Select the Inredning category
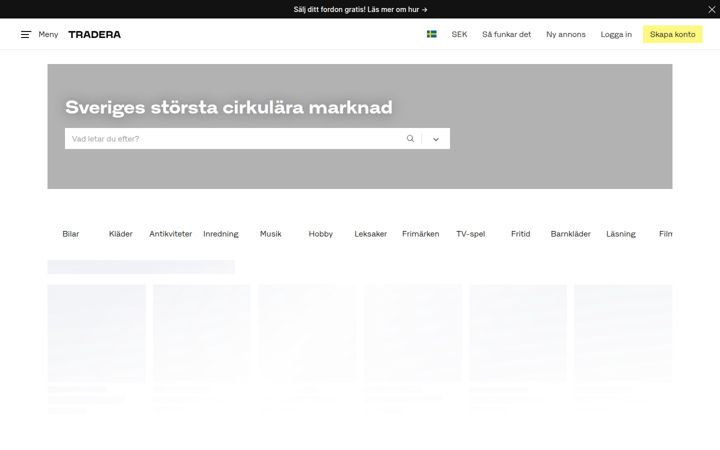 click(x=221, y=234)
